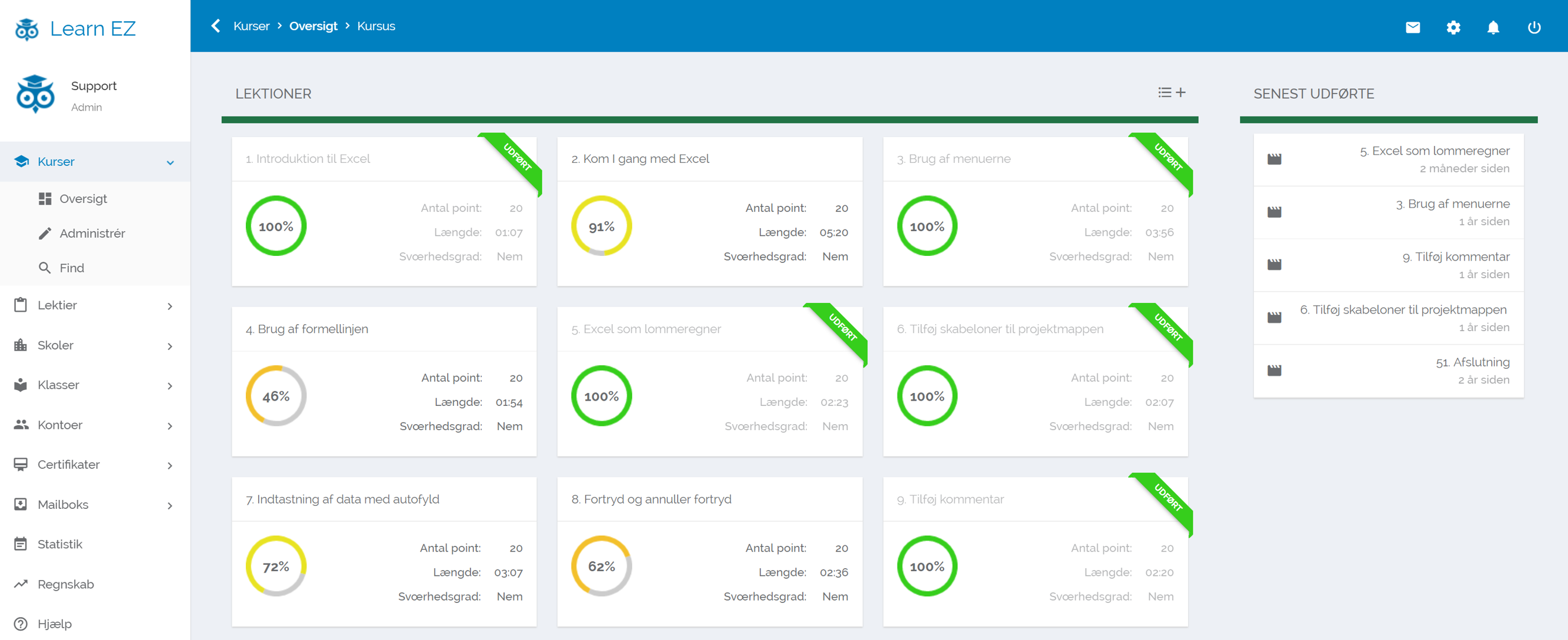Image resolution: width=1568 pixels, height=640 pixels.
Task: Click the power logout icon
Action: click(x=1533, y=28)
